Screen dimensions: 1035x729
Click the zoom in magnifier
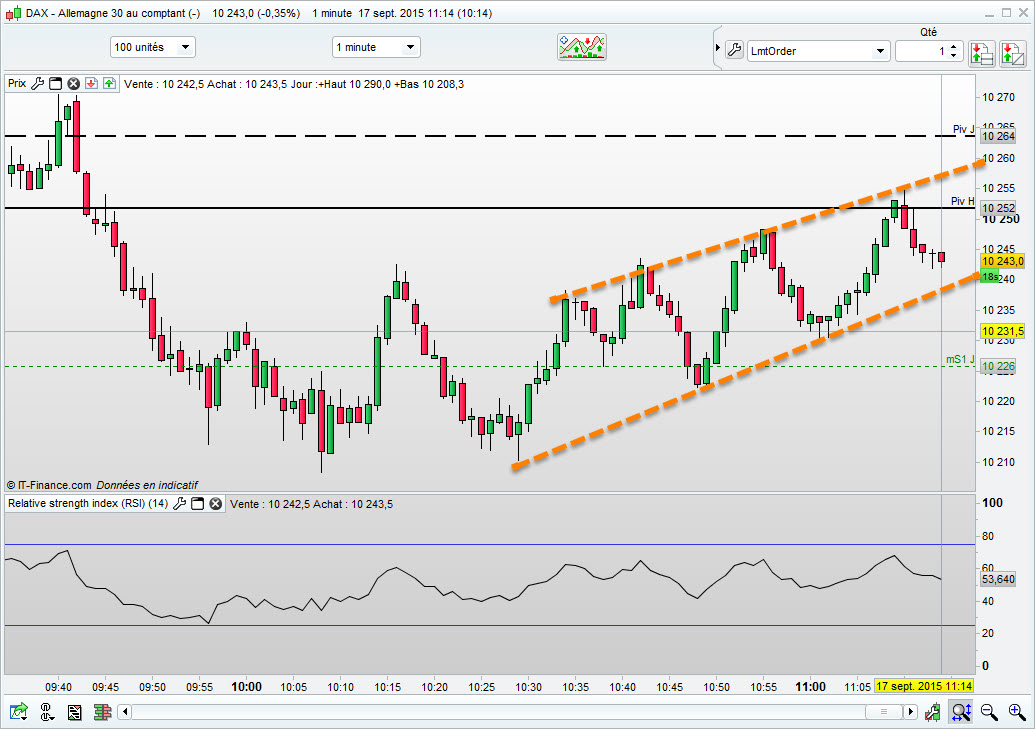tap(1017, 711)
